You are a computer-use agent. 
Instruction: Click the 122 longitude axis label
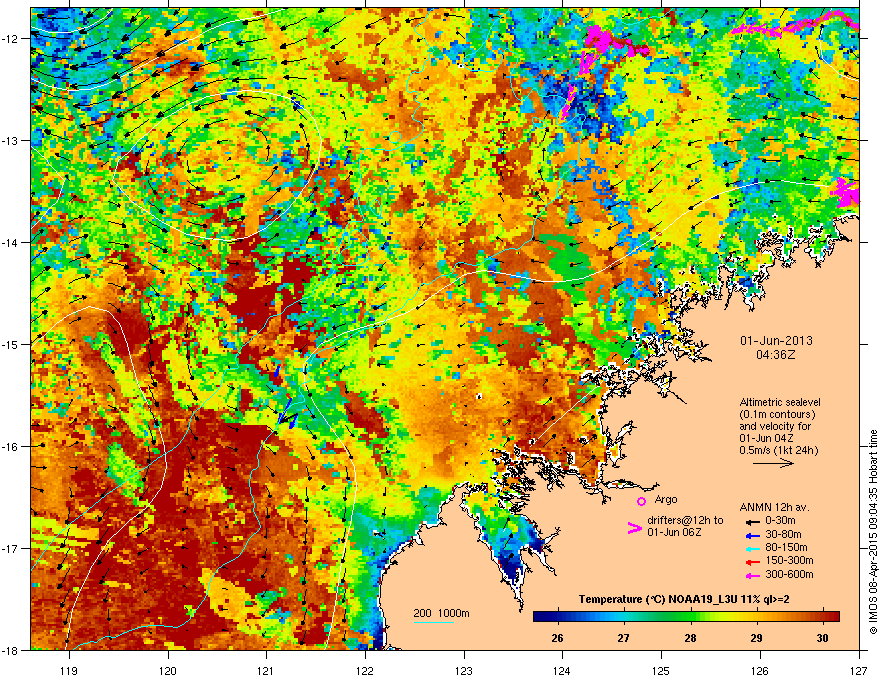[365, 670]
